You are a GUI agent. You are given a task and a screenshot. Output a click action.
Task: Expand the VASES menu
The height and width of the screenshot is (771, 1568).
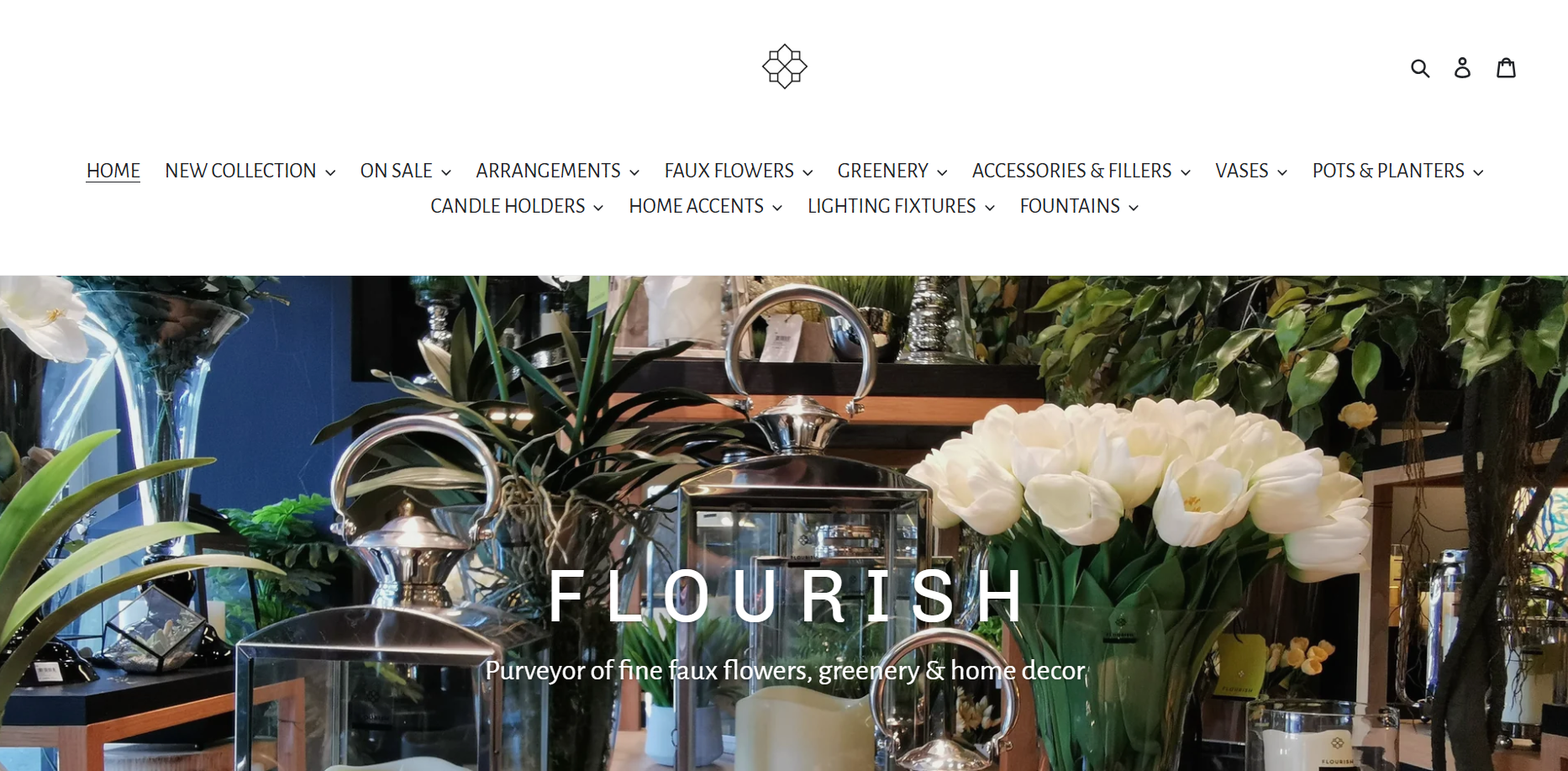tap(1250, 171)
